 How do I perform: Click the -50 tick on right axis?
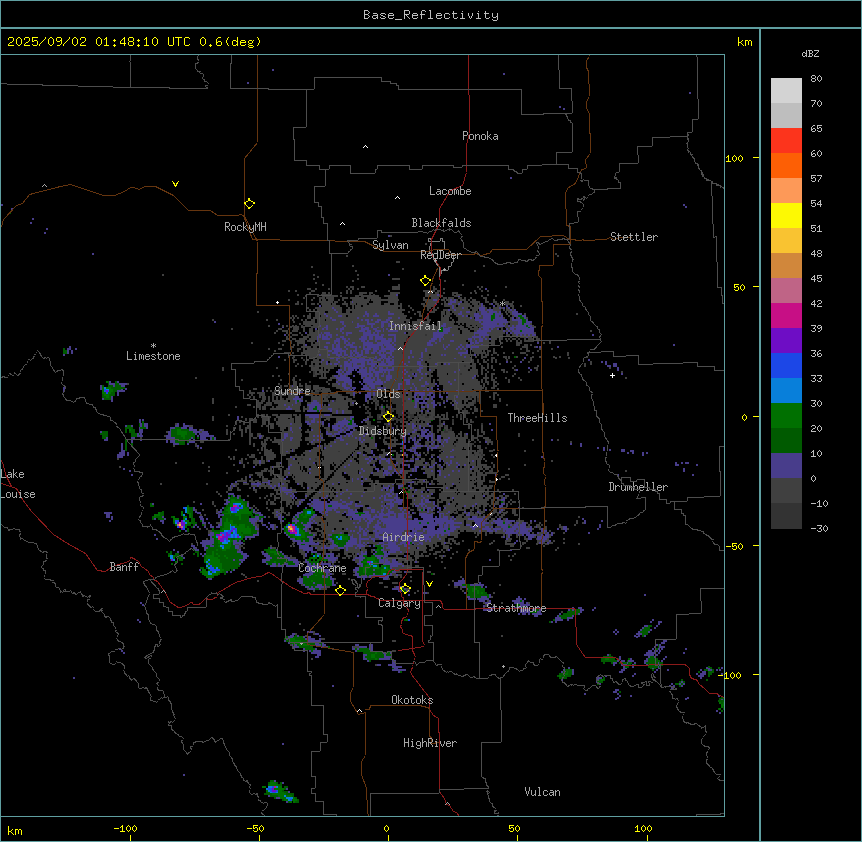[x=734, y=546]
